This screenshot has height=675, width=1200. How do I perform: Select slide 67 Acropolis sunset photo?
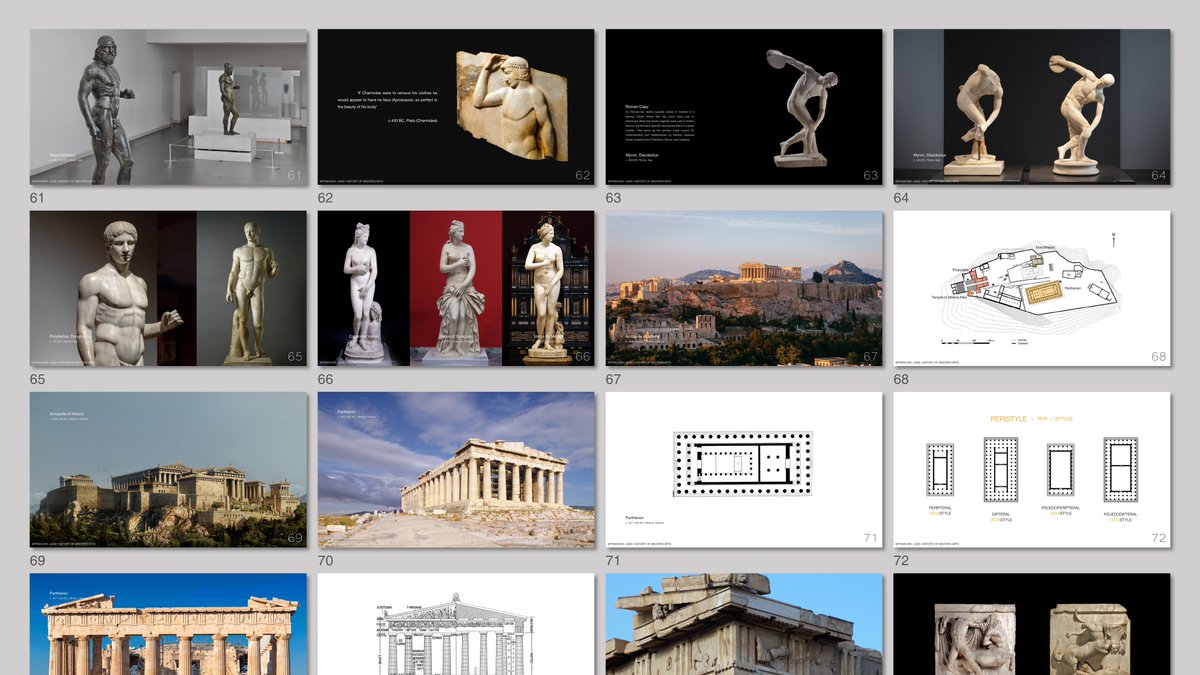click(x=744, y=288)
